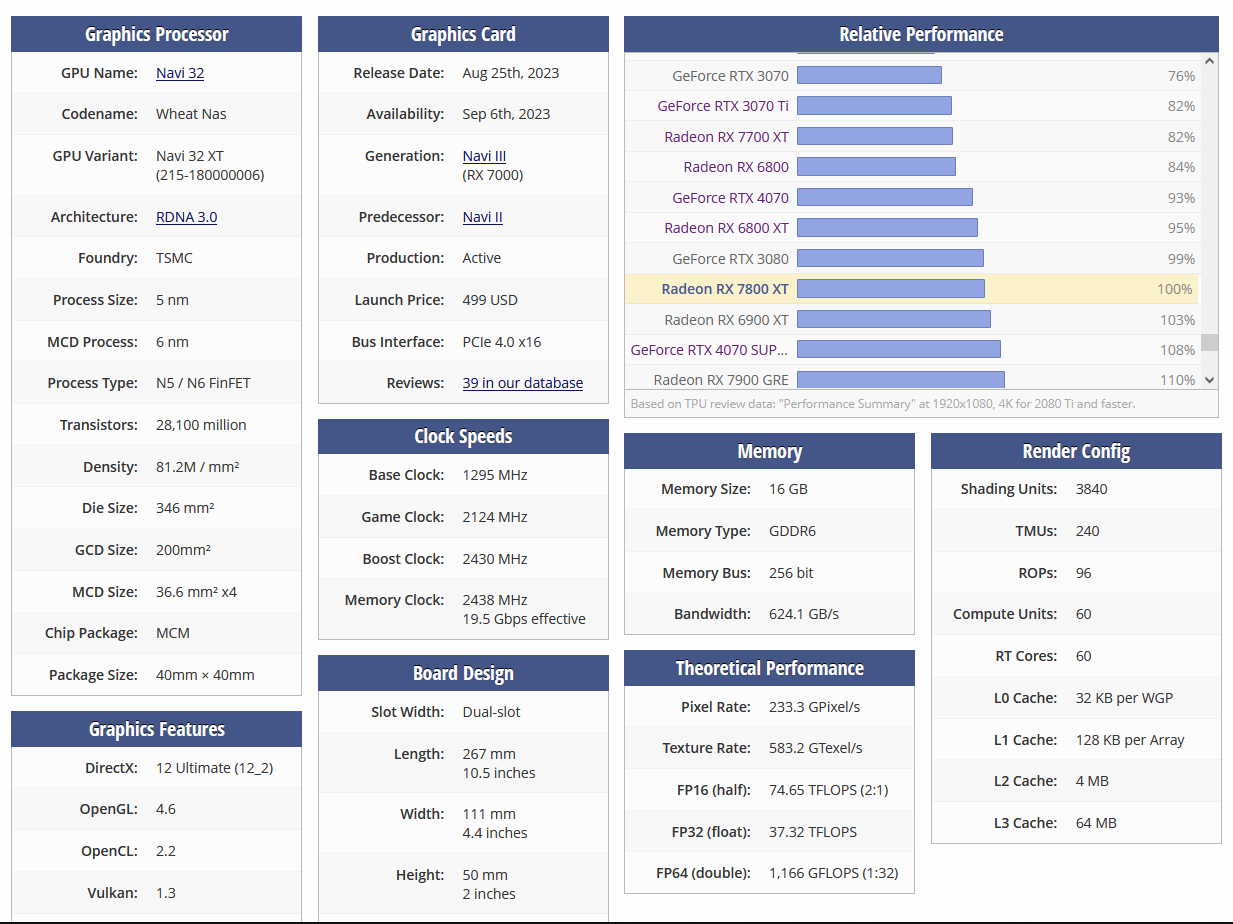Click the 64 MB L3 cache value
Image resolution: width=1233 pixels, height=924 pixels.
[x=1096, y=823]
